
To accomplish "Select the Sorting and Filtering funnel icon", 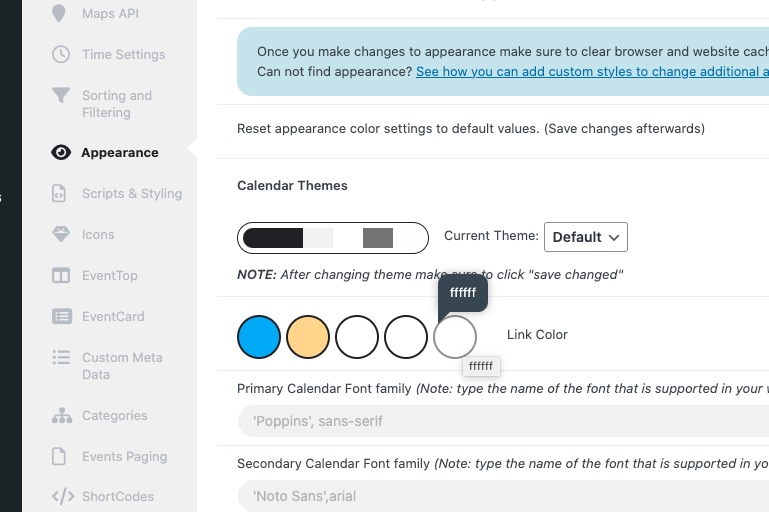I will pyautogui.click(x=61, y=95).
